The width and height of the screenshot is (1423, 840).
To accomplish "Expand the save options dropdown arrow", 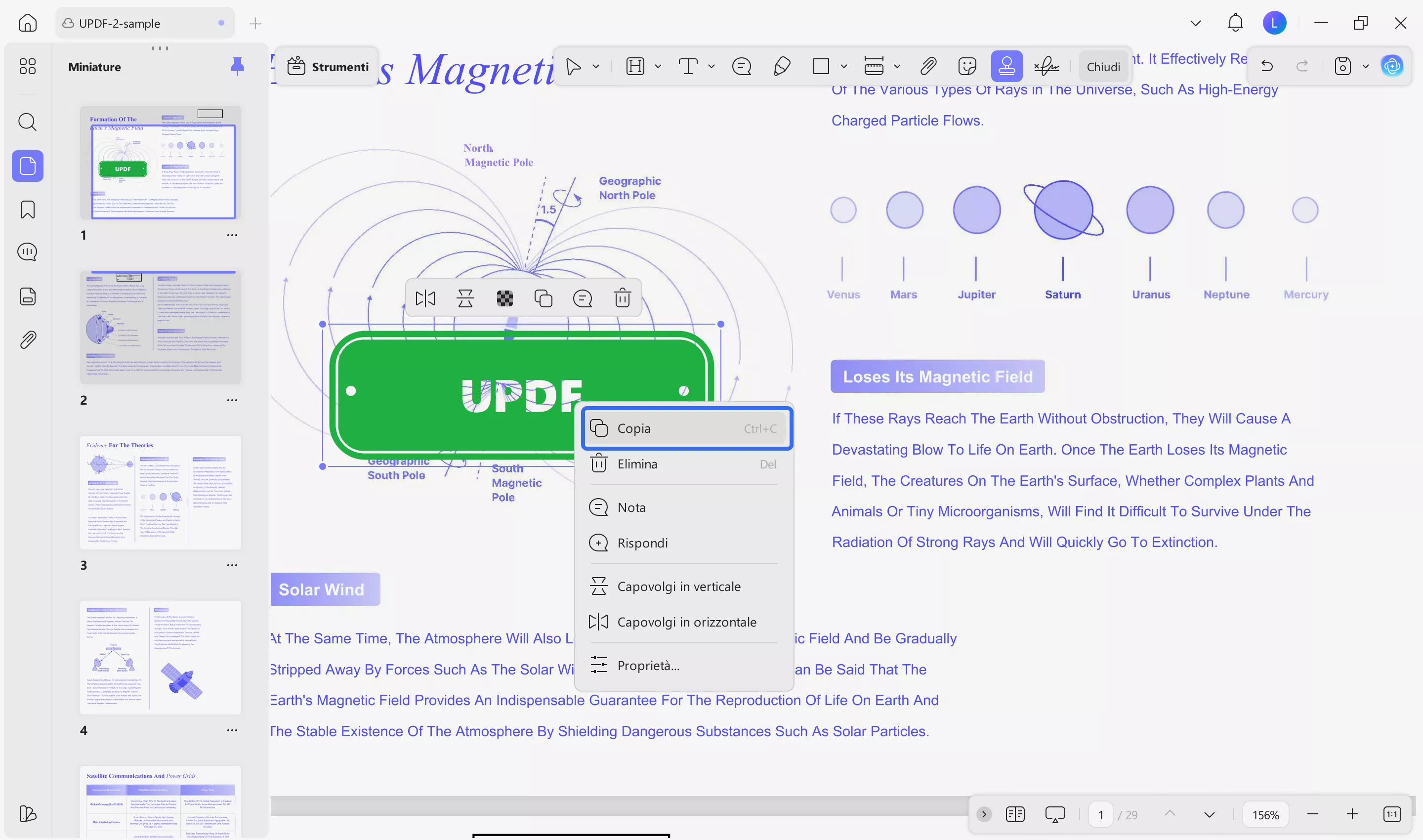I will click(1365, 67).
